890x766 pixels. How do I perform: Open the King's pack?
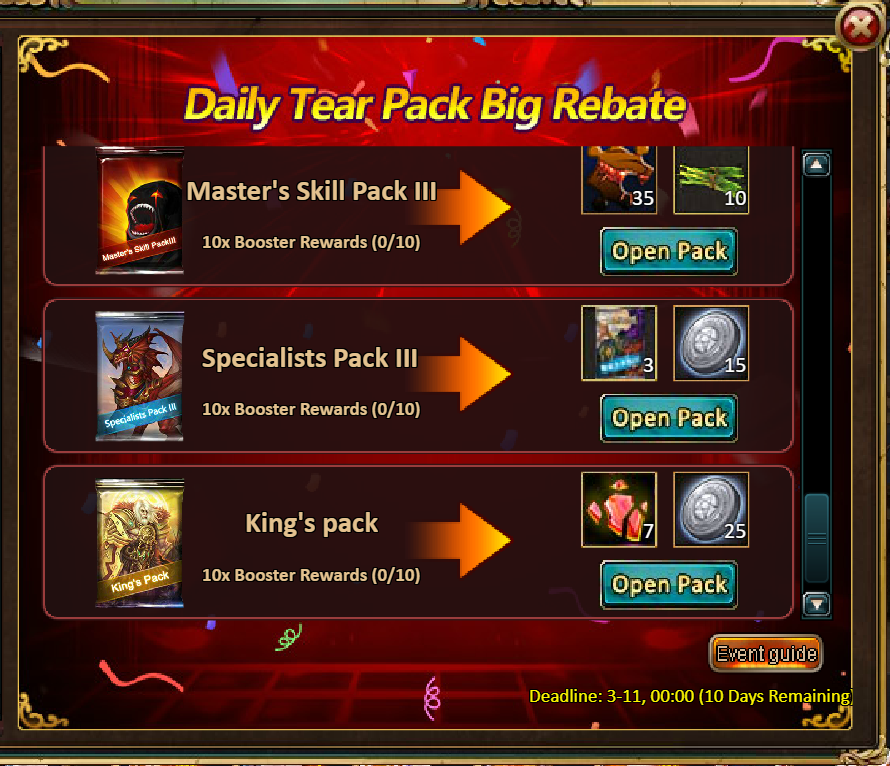[x=669, y=584]
